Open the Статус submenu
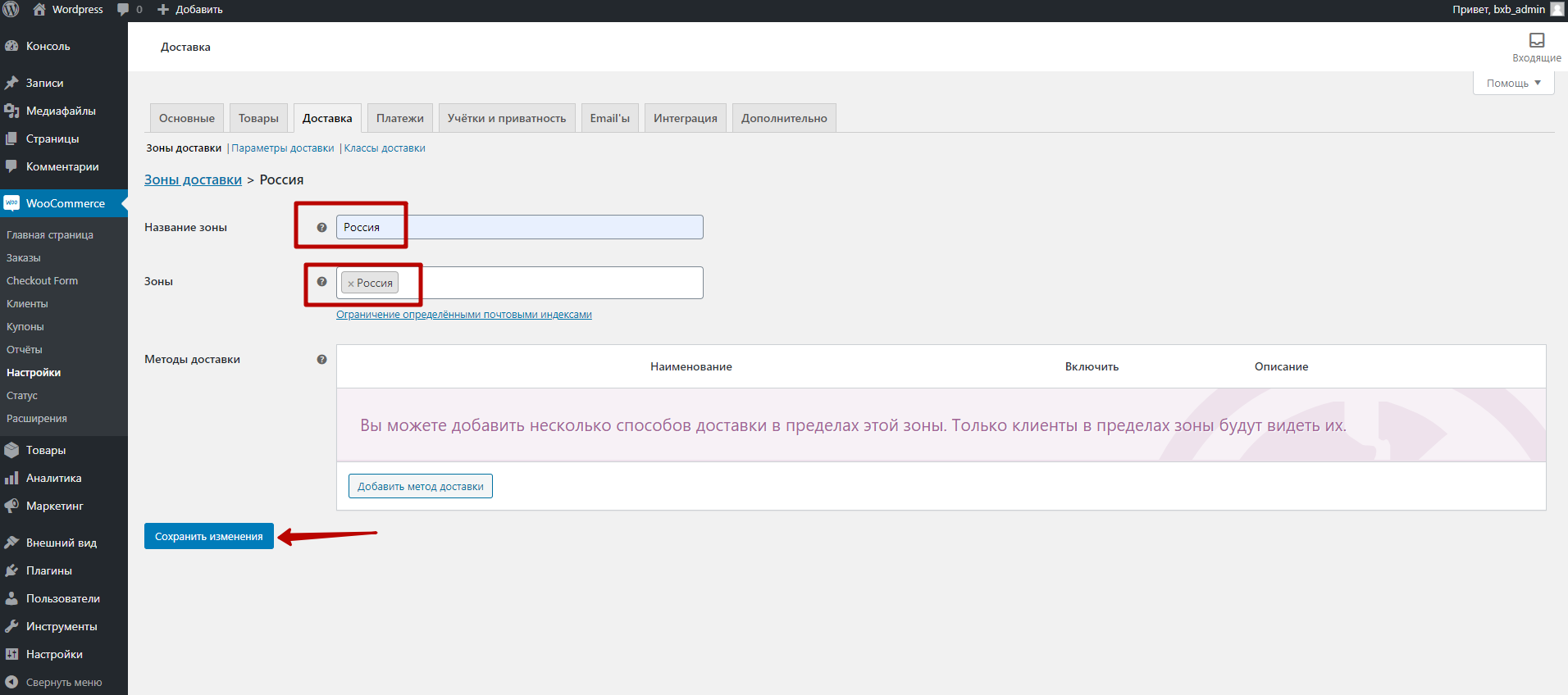1568x695 pixels. (22, 395)
